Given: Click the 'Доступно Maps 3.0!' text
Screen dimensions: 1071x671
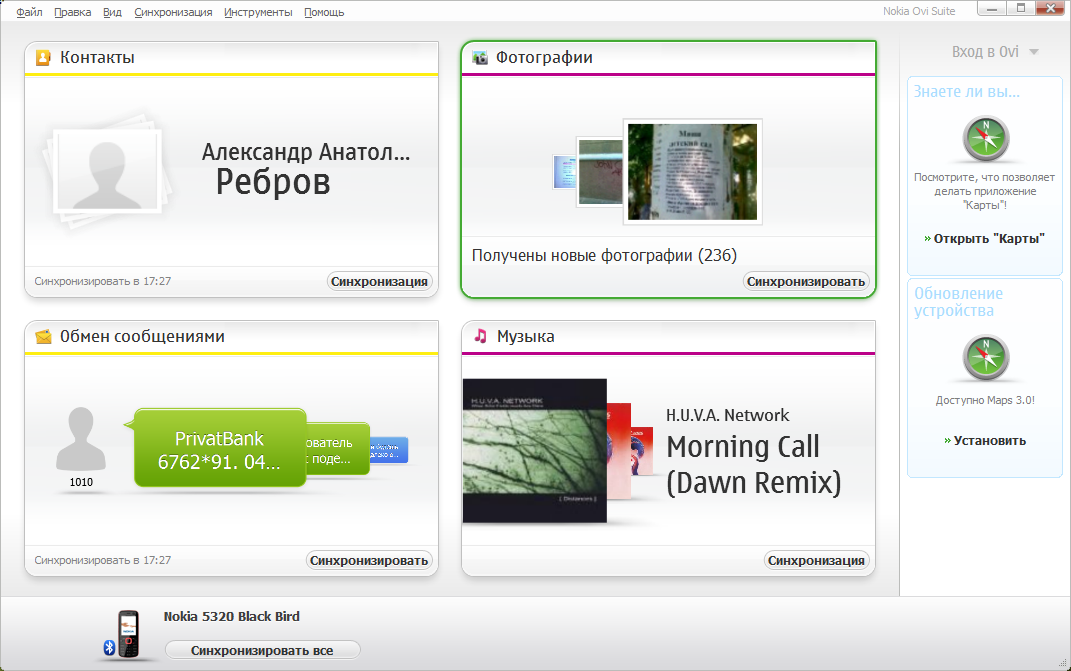Looking at the screenshot, I should coord(985,400).
